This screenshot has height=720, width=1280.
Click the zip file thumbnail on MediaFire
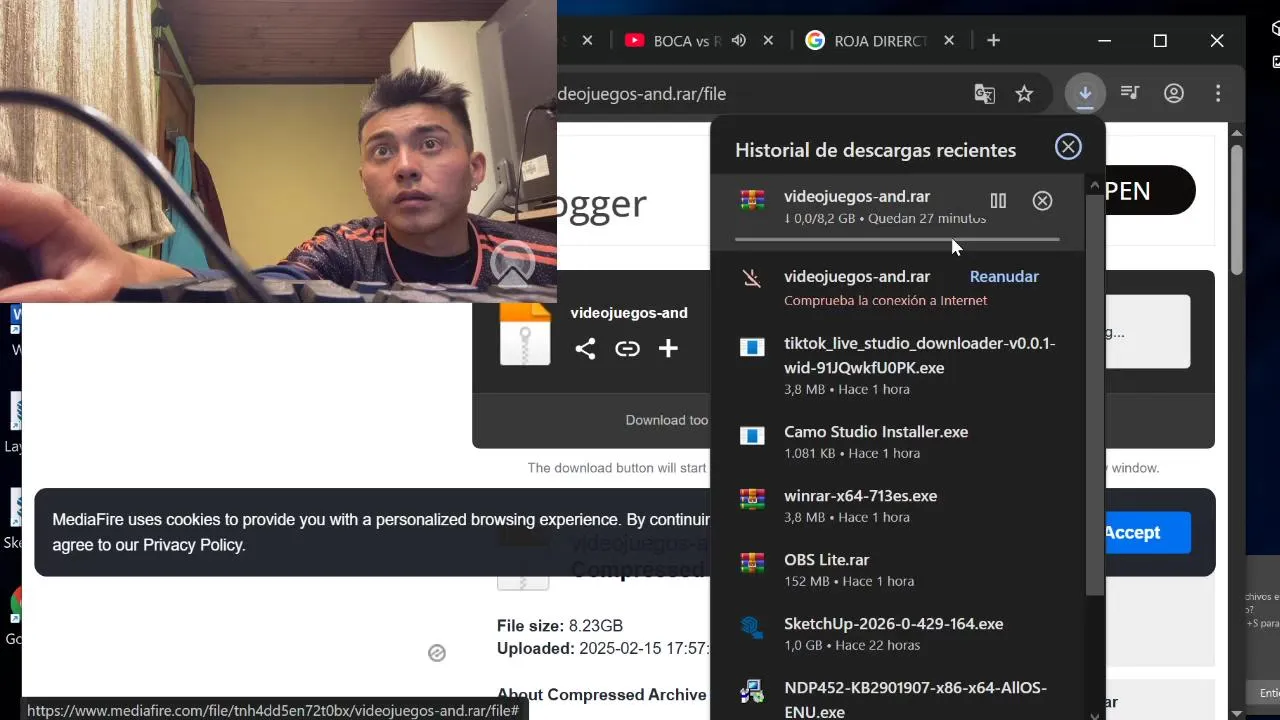tap(525, 334)
